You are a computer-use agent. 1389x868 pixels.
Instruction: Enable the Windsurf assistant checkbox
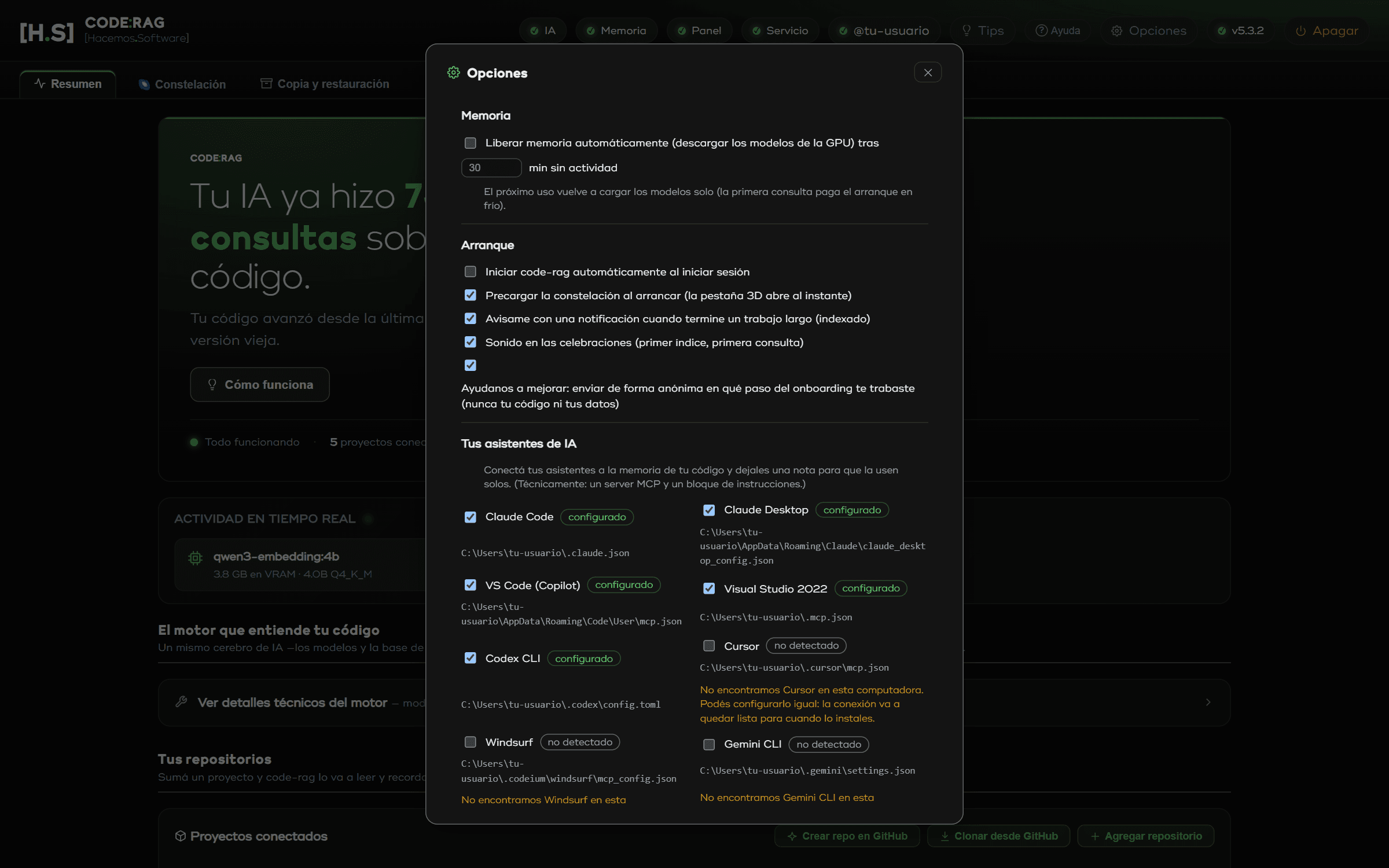click(x=471, y=742)
